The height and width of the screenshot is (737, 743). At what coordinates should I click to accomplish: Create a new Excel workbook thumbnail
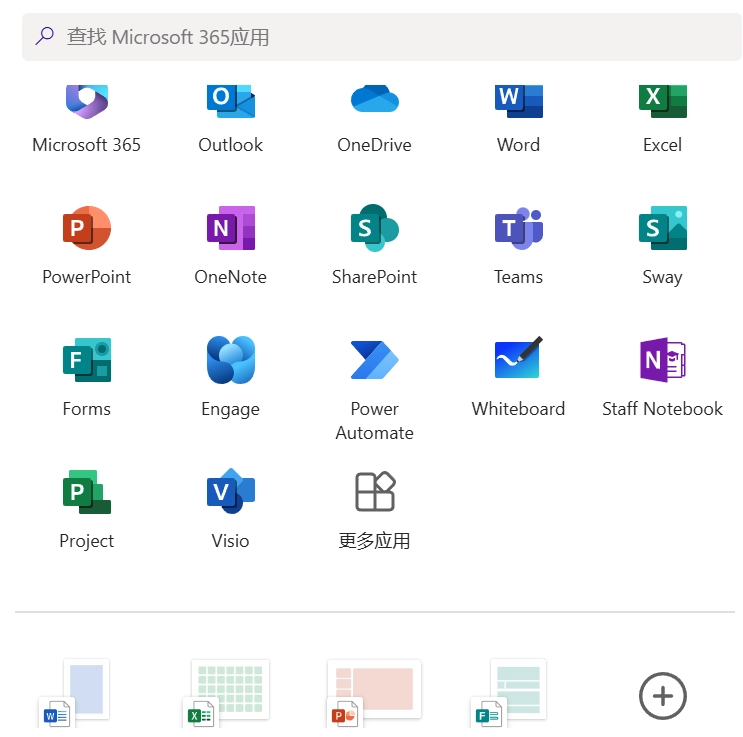point(226,692)
